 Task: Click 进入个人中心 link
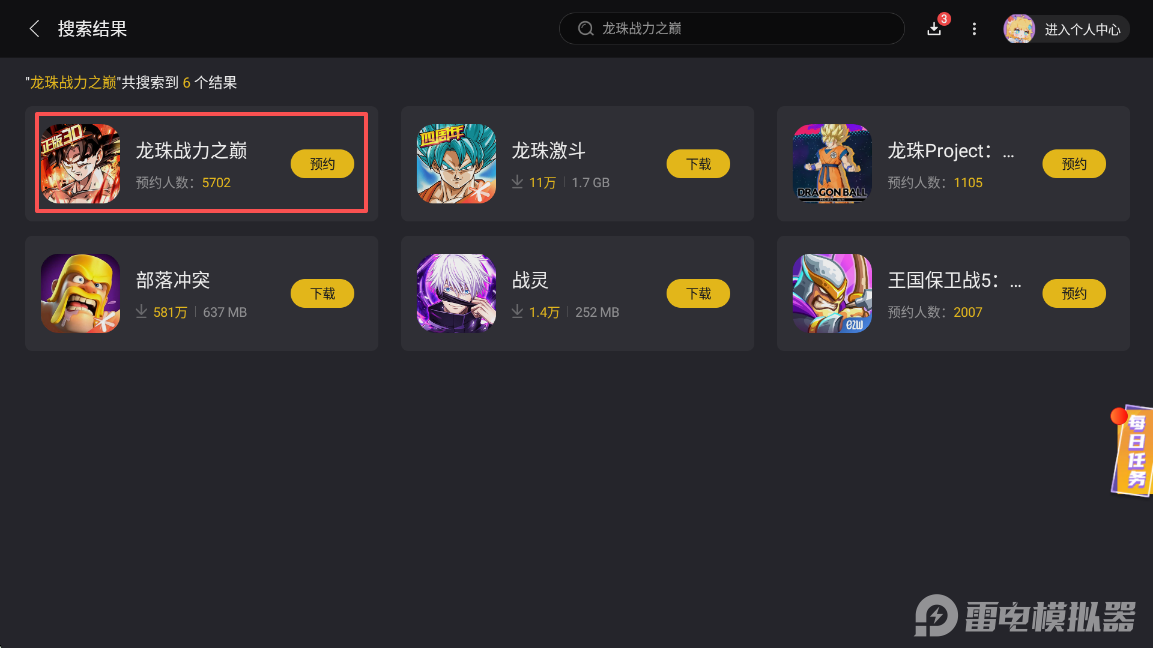pyautogui.click(x=1082, y=29)
